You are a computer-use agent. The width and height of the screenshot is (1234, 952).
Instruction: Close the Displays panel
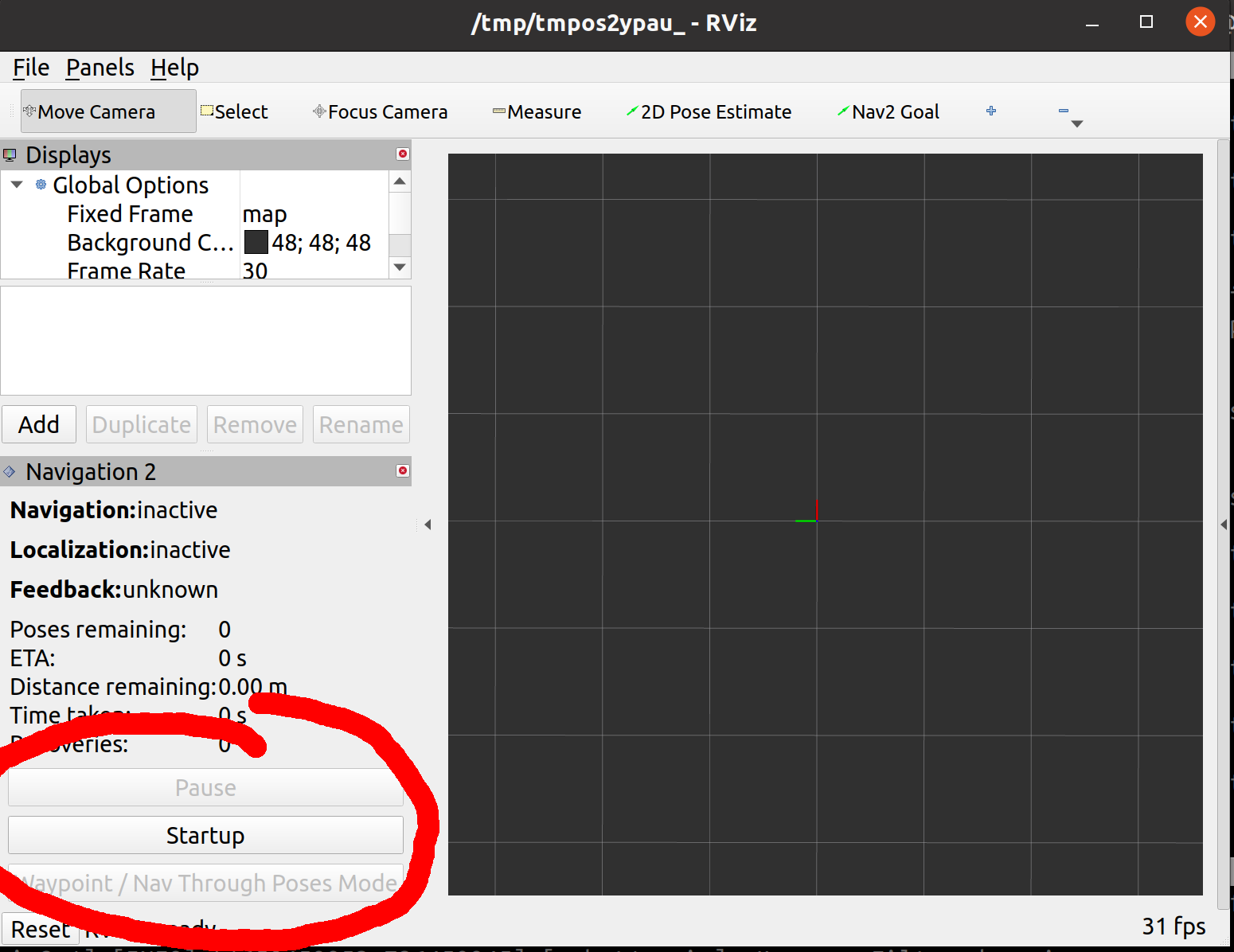pos(403,154)
